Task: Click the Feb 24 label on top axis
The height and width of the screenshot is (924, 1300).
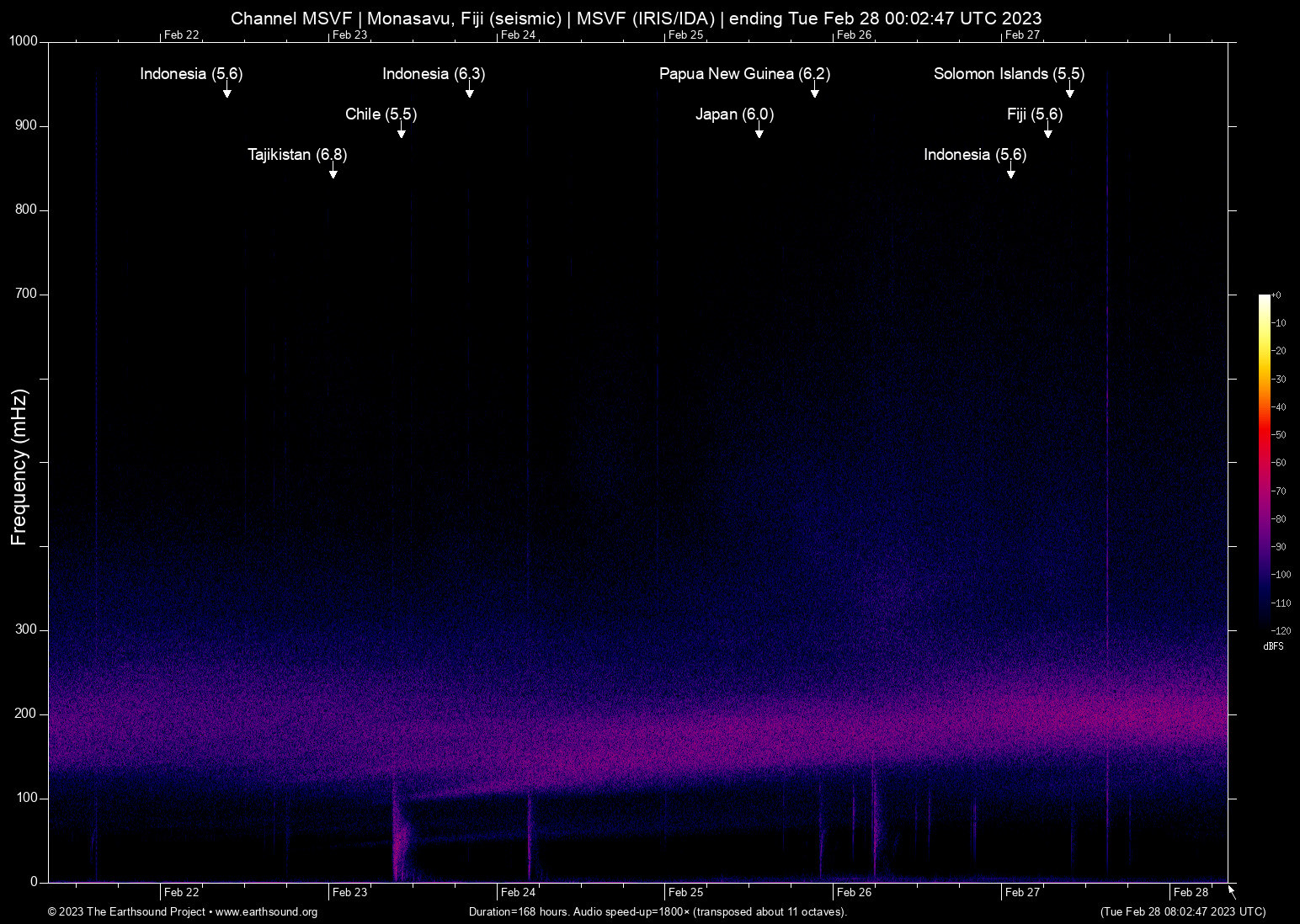Action: tap(518, 35)
